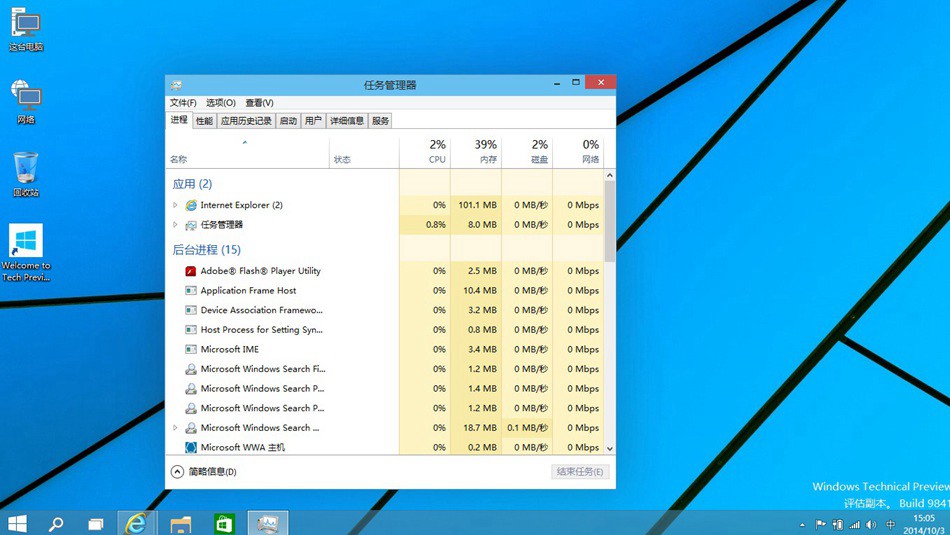950x535 pixels.
Task: Open the Action Center flag tray icon
Action: 820,525
